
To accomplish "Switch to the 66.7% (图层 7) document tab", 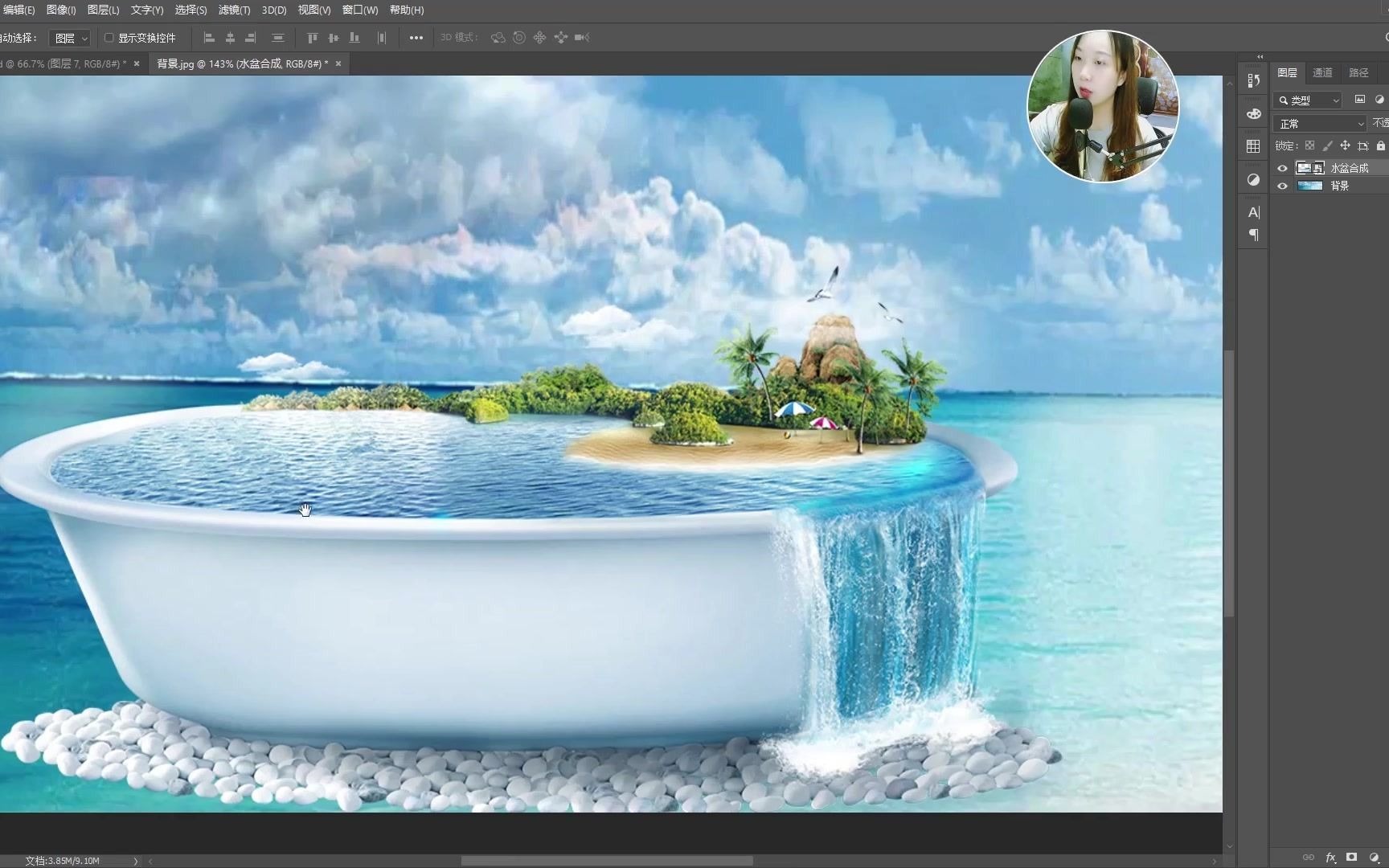I will (64, 63).
